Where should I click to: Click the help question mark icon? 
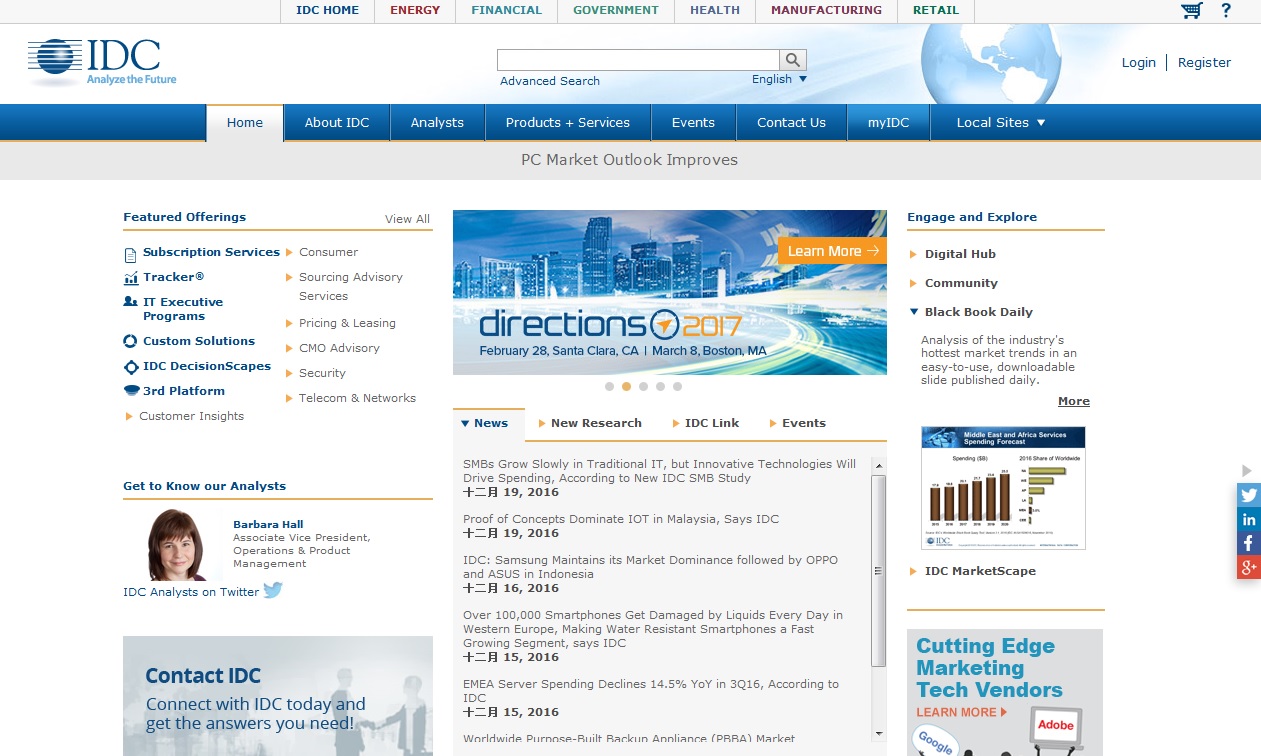(x=1226, y=11)
